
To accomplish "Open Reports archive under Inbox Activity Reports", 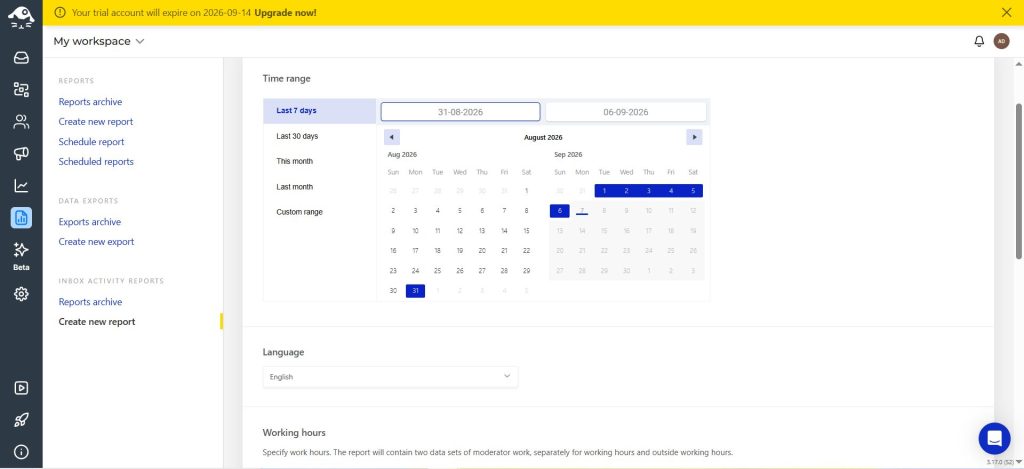I will 90,302.
